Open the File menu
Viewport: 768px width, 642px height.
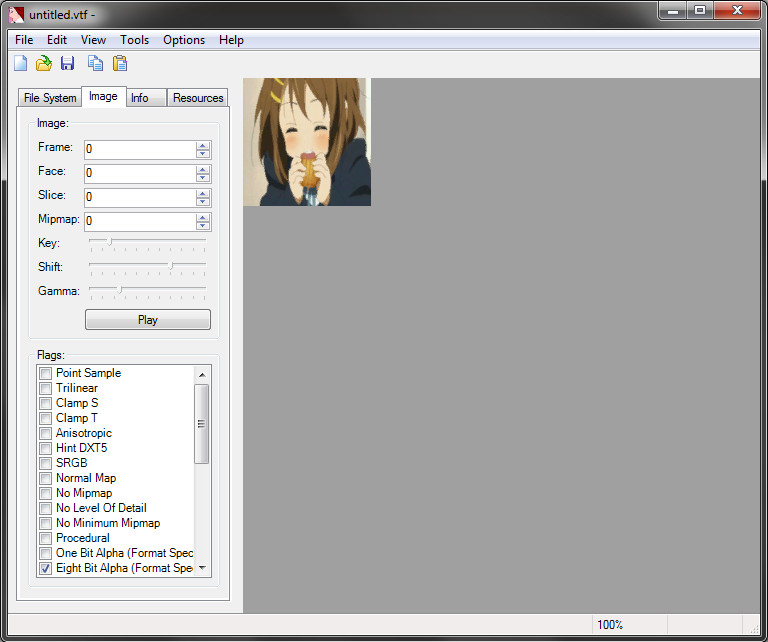tap(24, 40)
